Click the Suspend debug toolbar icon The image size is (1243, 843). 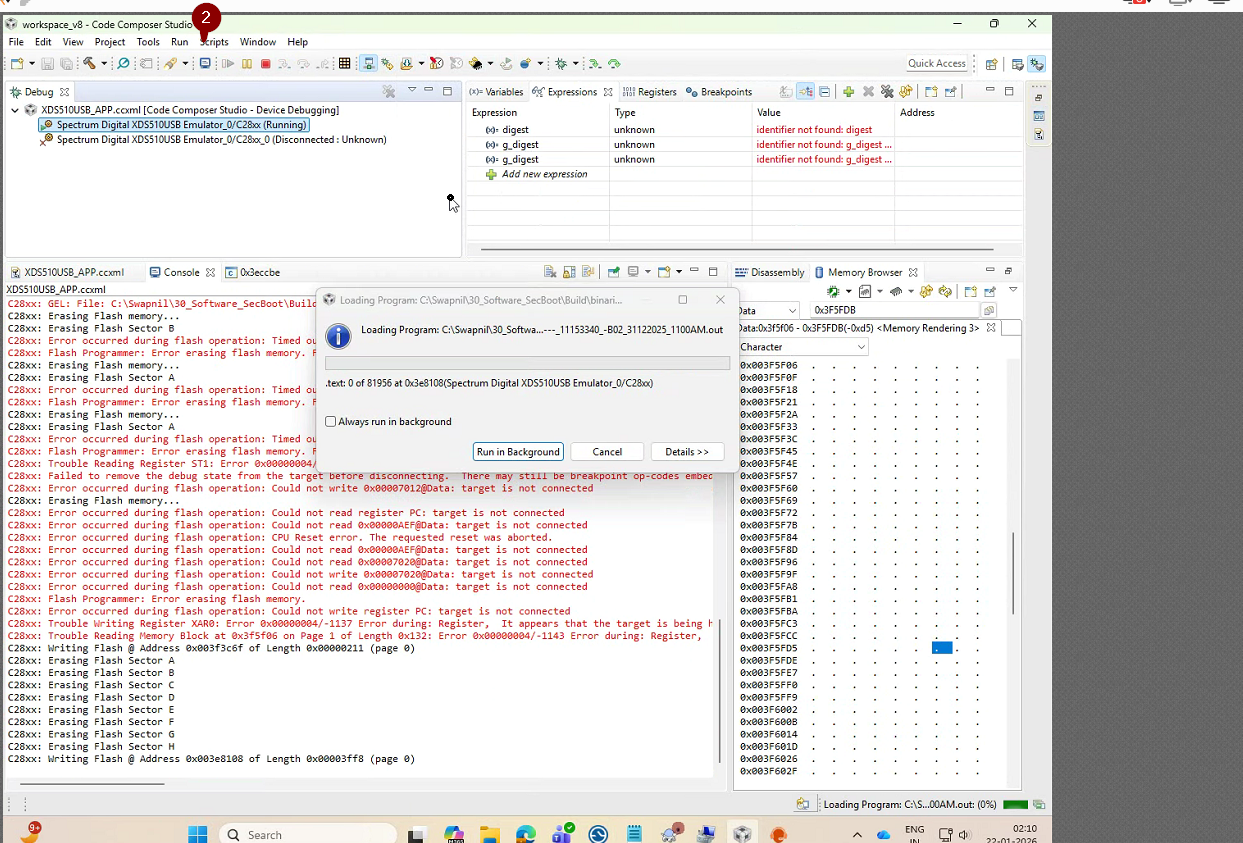tap(247, 64)
